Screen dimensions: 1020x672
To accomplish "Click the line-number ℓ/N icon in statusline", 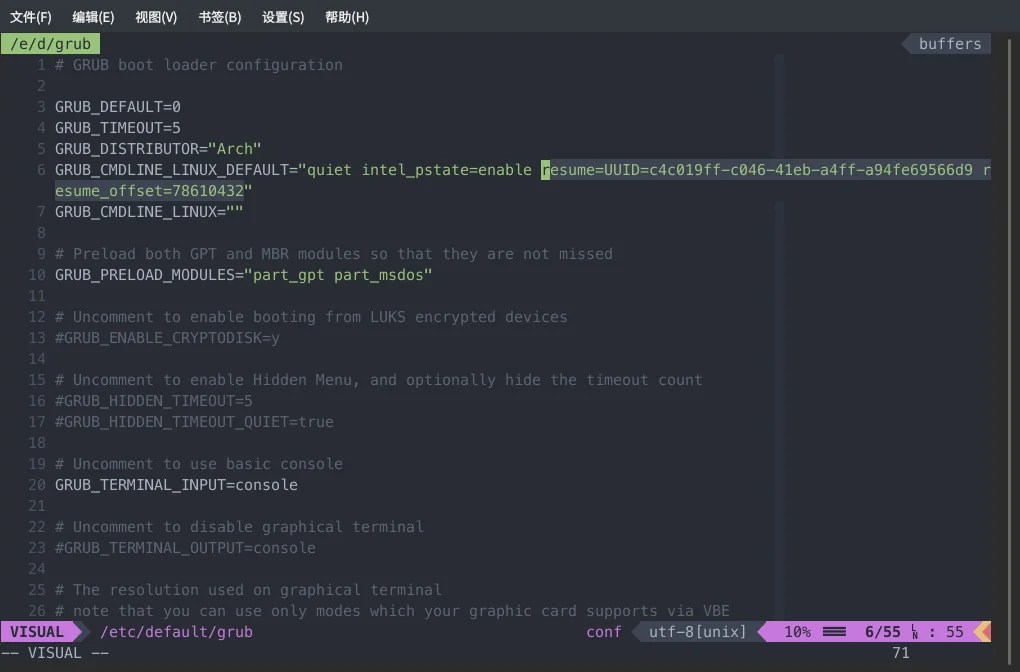I will pyautogui.click(x=914, y=632).
